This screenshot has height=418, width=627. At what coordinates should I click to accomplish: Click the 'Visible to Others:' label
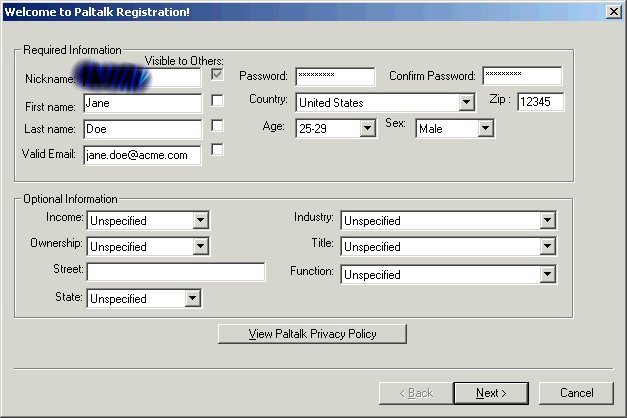pyautogui.click(x=184, y=61)
